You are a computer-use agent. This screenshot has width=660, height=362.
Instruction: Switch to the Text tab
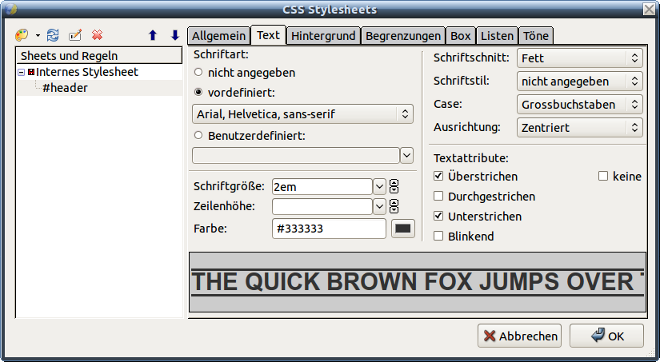[x=269, y=35]
